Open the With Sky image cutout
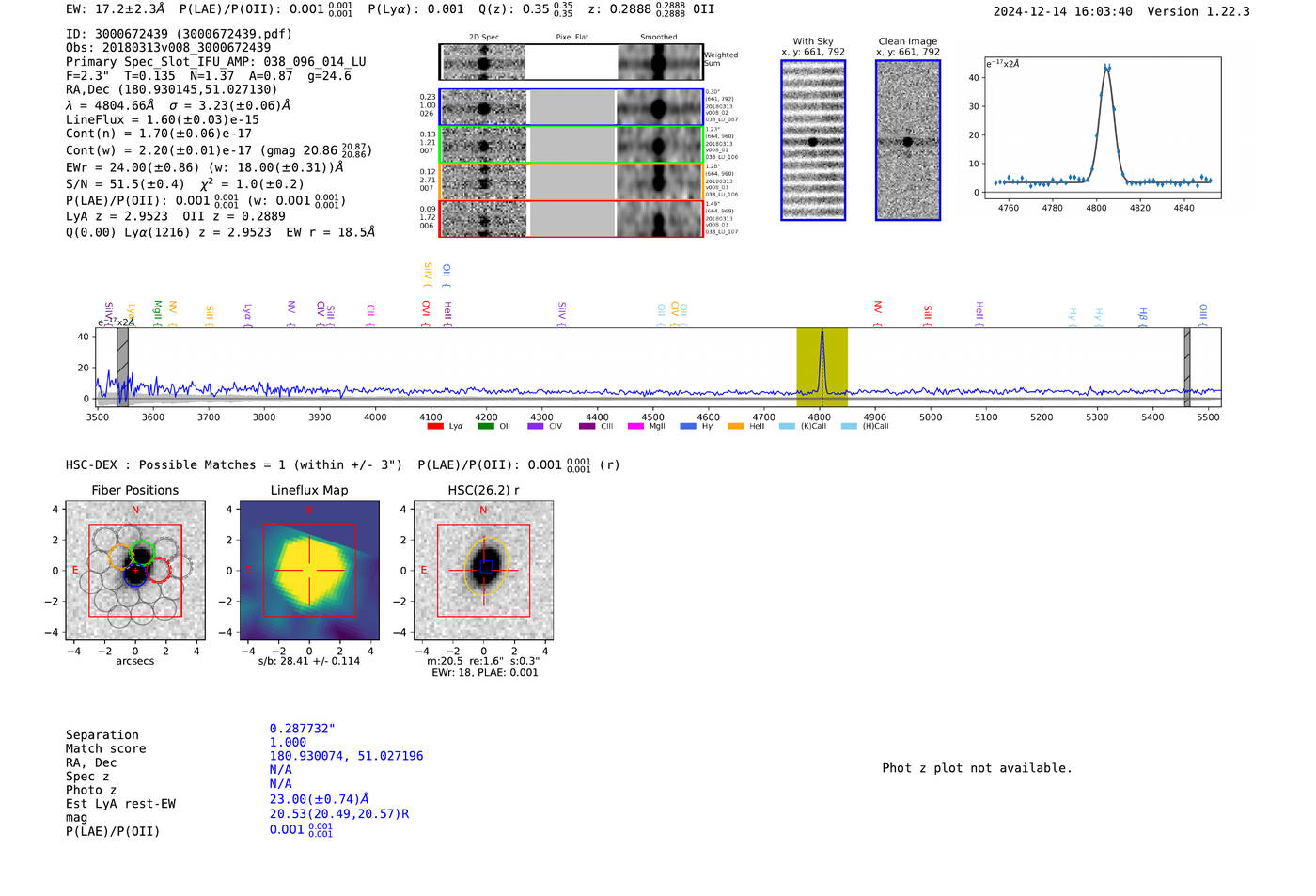 coord(813,140)
